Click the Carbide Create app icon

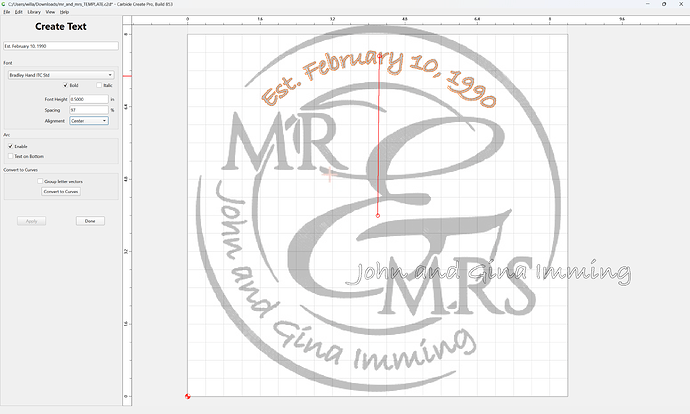pos(4,4)
